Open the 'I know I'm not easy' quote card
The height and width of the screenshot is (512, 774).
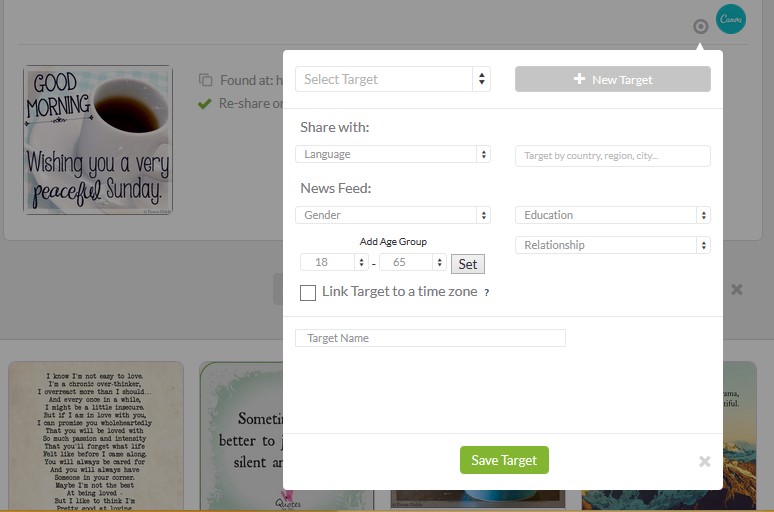[96, 435]
